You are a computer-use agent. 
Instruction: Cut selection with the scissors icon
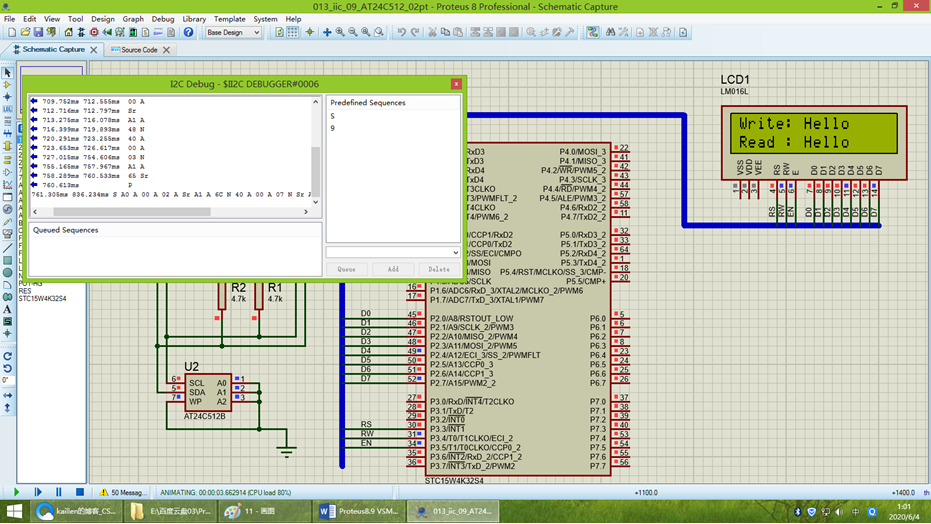[x=432, y=33]
